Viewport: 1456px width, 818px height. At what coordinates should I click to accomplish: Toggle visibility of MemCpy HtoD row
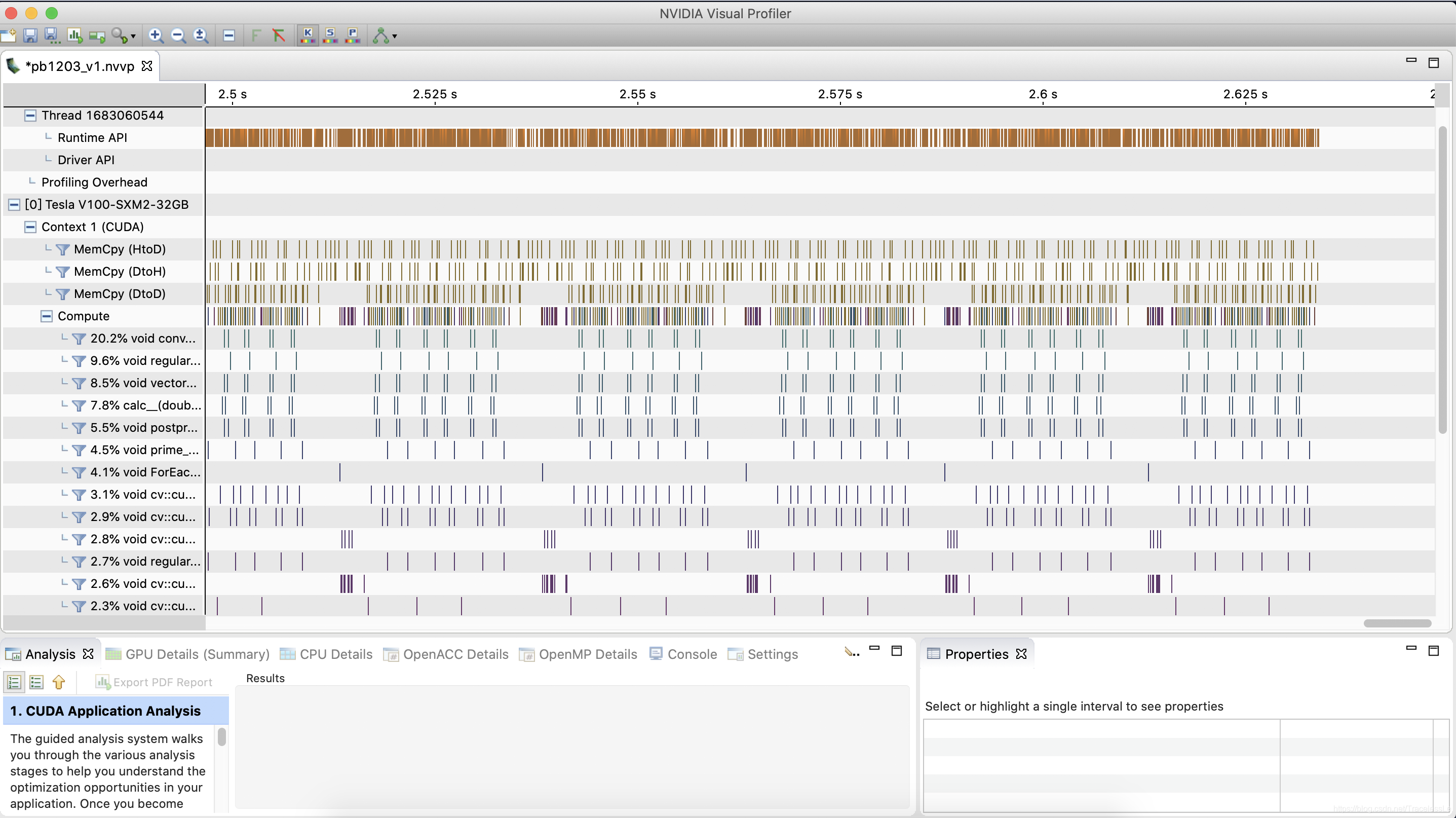coord(61,249)
